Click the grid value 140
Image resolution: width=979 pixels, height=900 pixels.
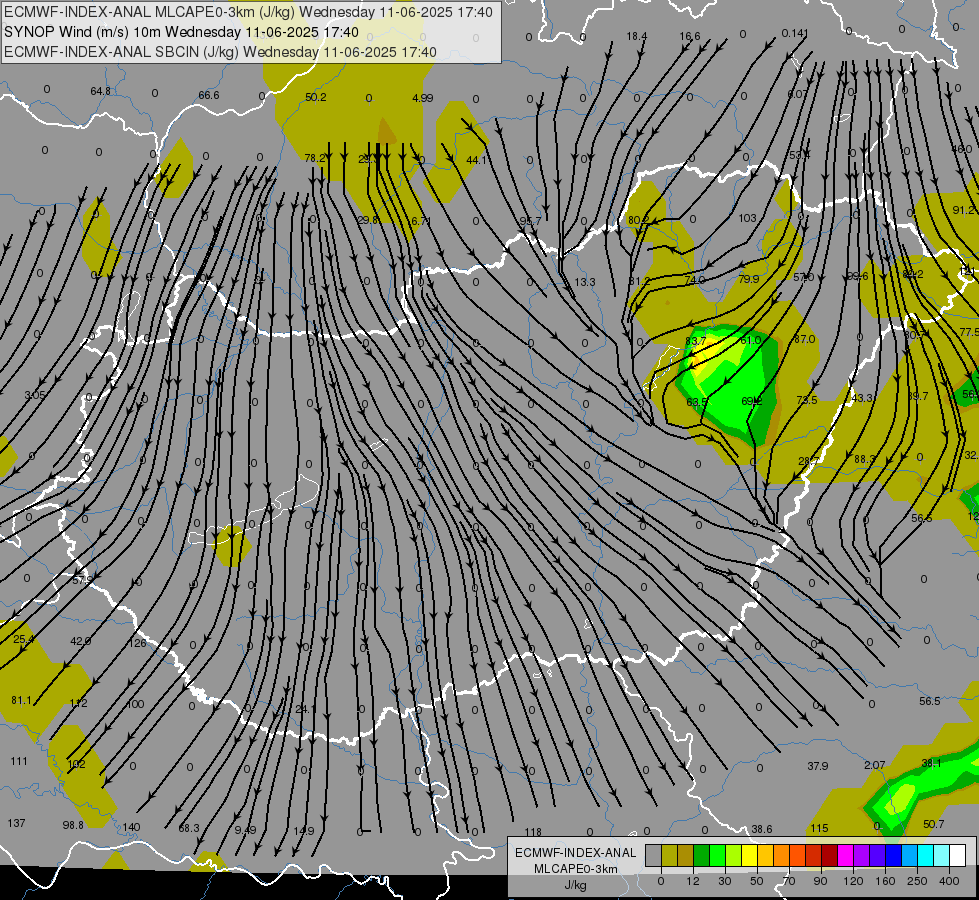(x=131, y=827)
